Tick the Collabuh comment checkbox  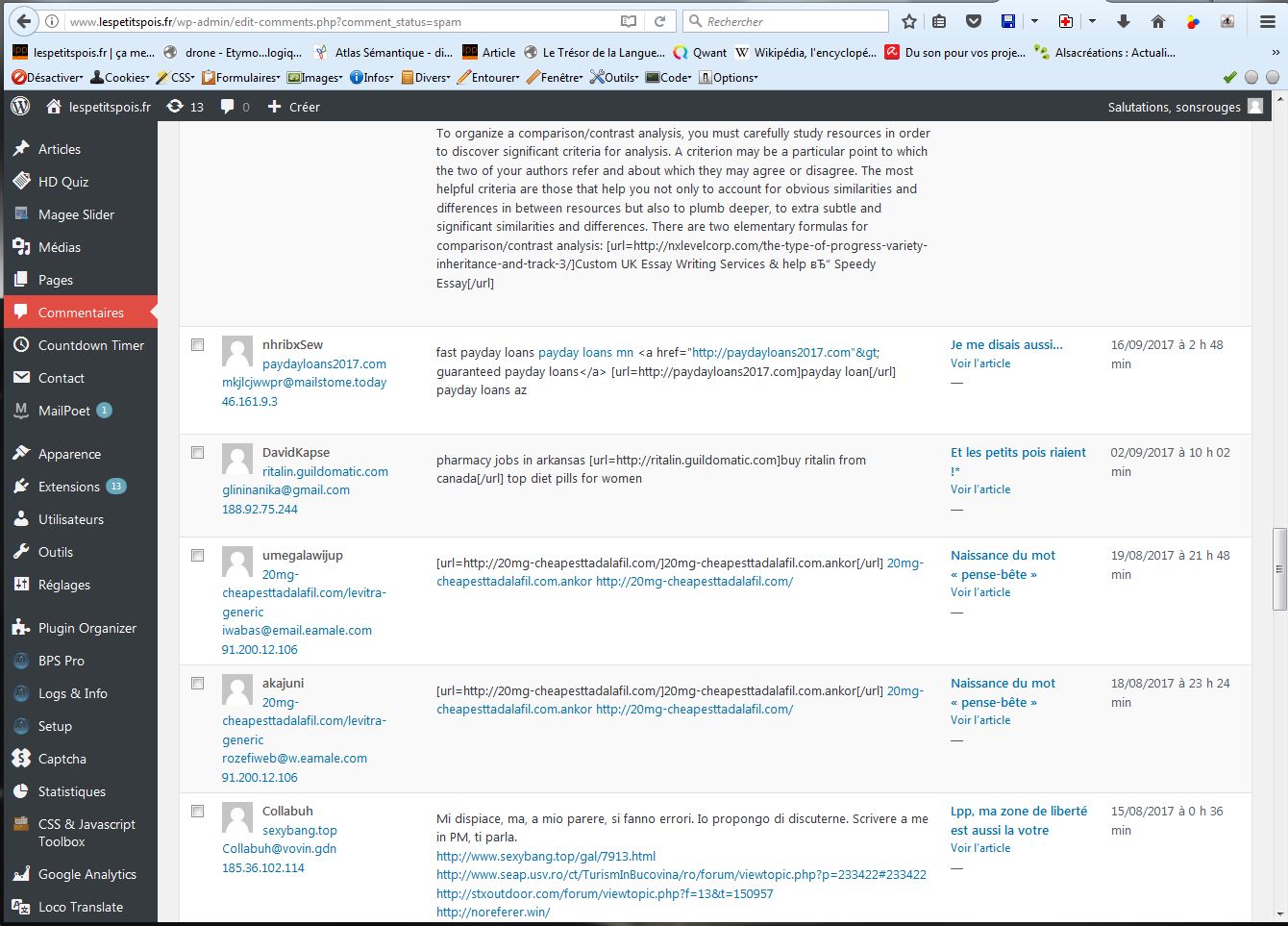pyautogui.click(x=198, y=812)
